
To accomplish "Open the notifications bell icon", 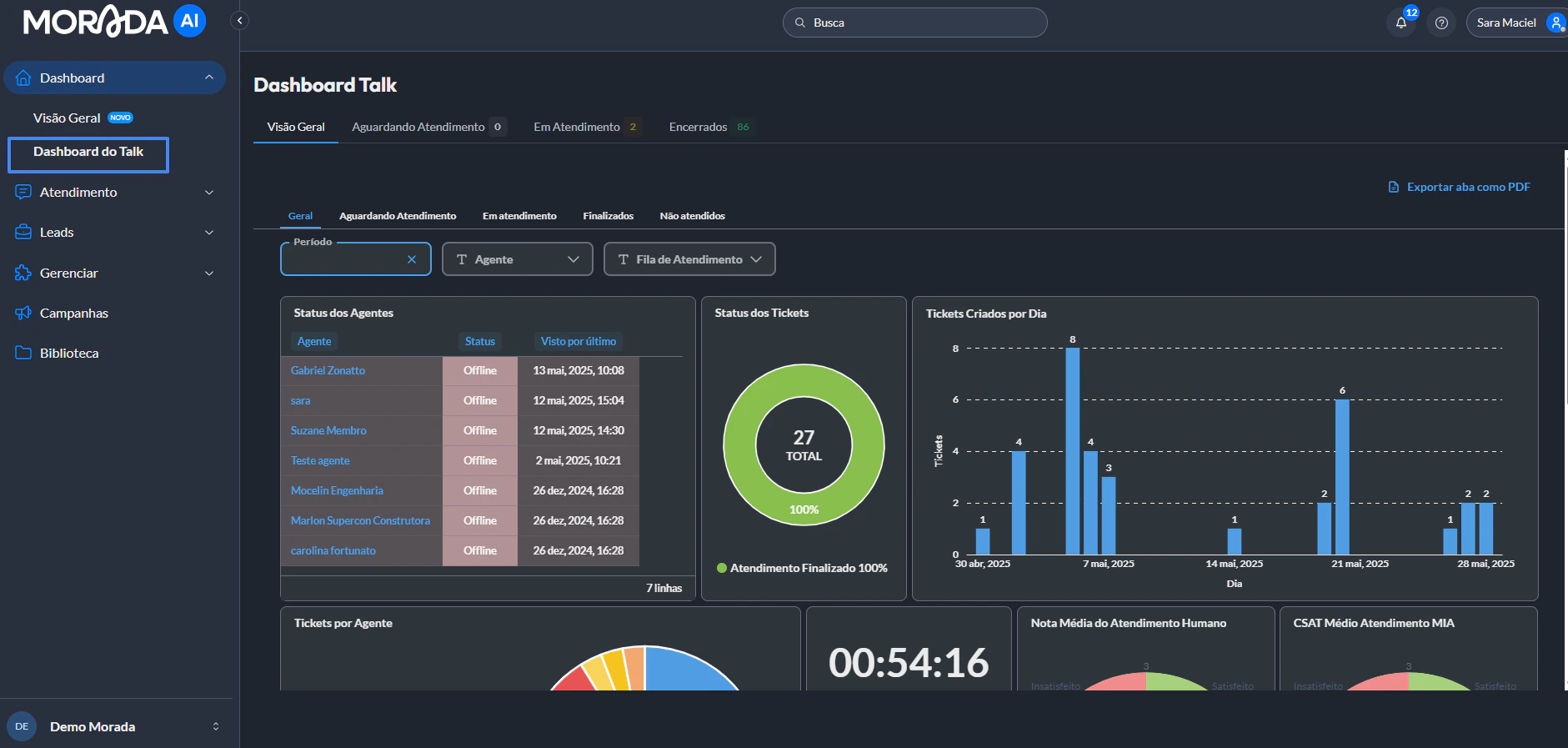I will [x=1401, y=23].
